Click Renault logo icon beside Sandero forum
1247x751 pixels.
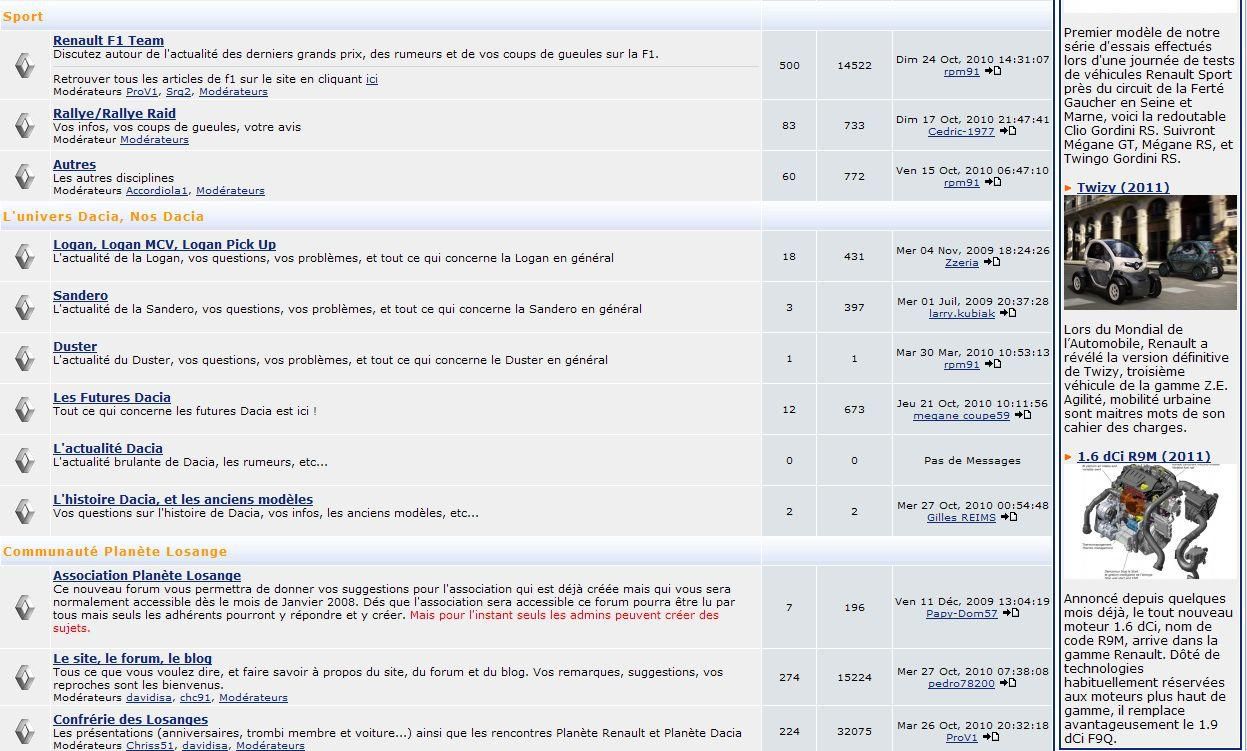click(25, 307)
